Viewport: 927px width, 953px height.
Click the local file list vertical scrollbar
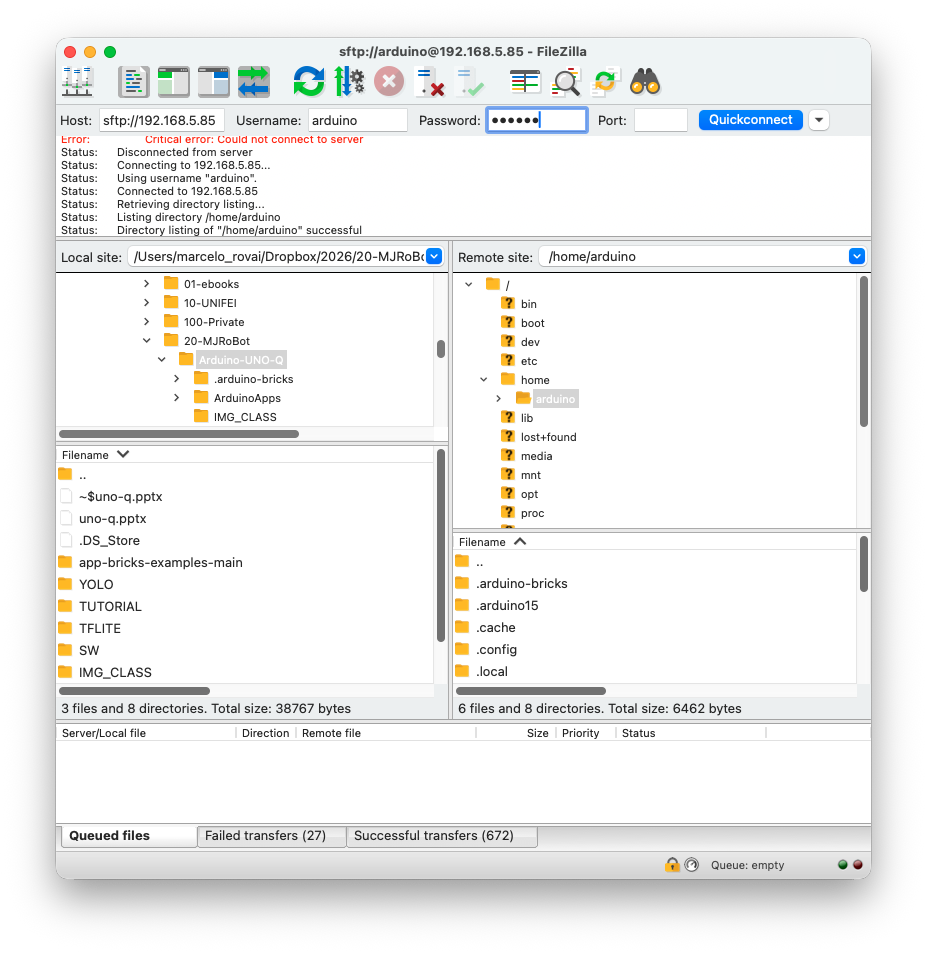(x=441, y=546)
